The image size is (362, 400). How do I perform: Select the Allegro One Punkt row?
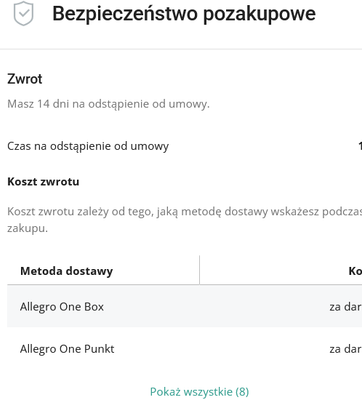tap(185, 349)
